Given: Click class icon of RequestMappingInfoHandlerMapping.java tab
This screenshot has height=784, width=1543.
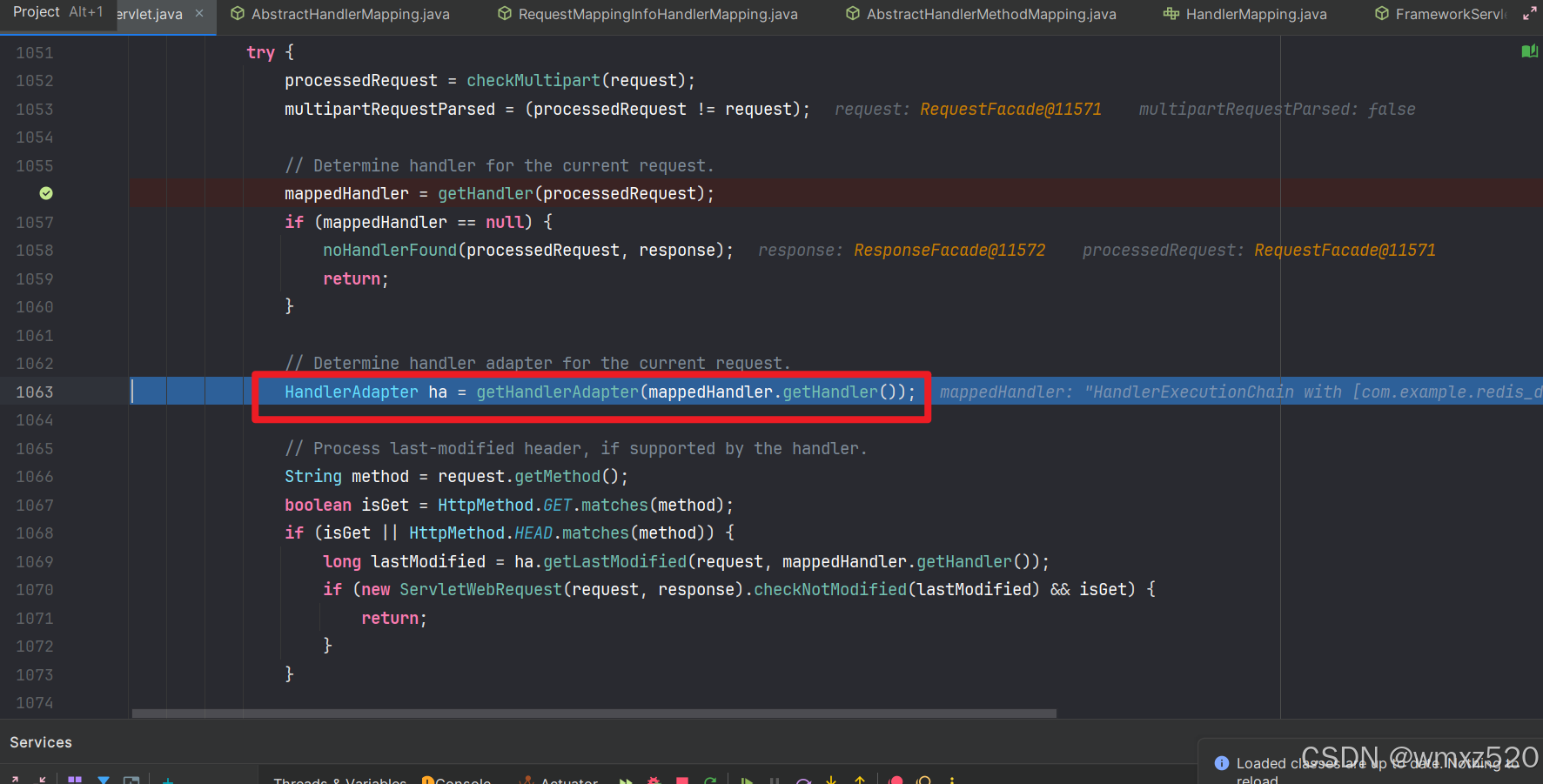Looking at the screenshot, I should [x=505, y=14].
